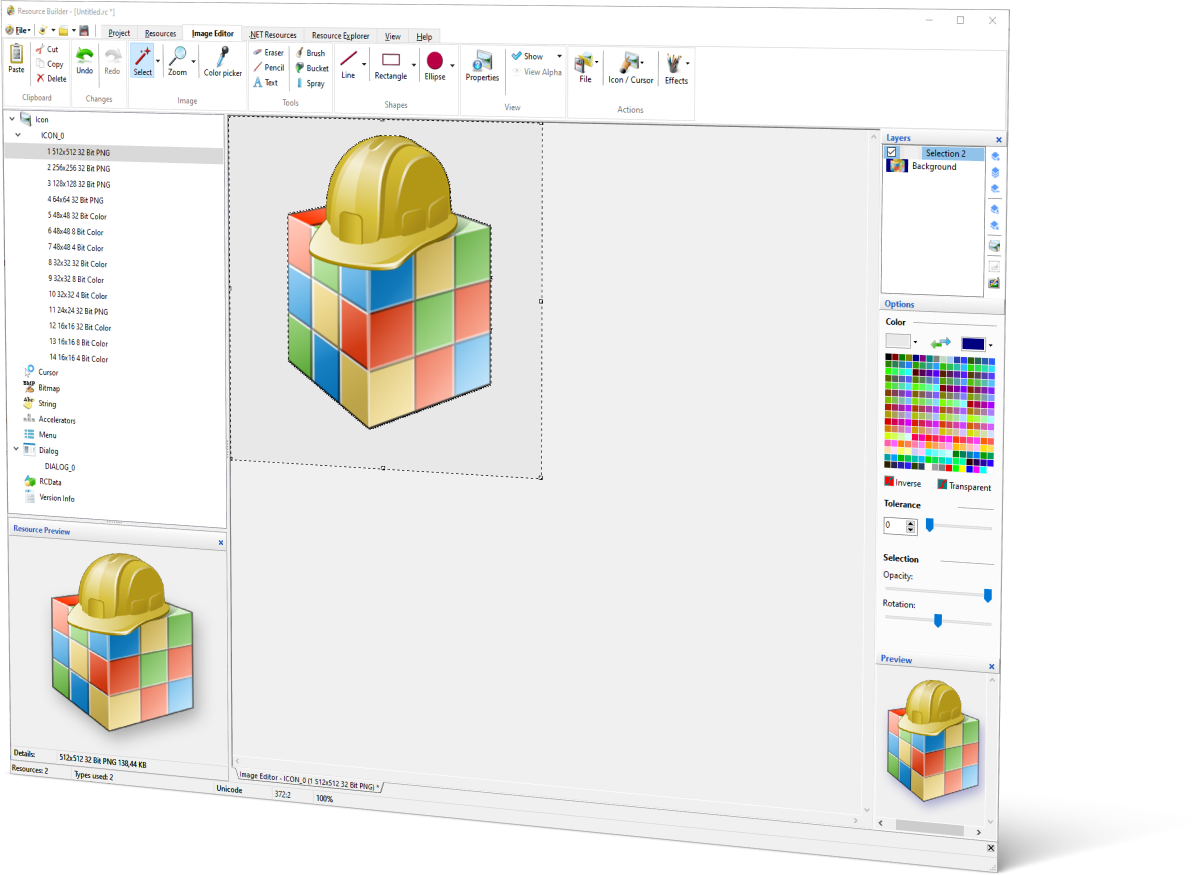This screenshot has width=1200, height=875.
Task: Open the Zoom tool dropdown arrow
Action: tap(193, 61)
